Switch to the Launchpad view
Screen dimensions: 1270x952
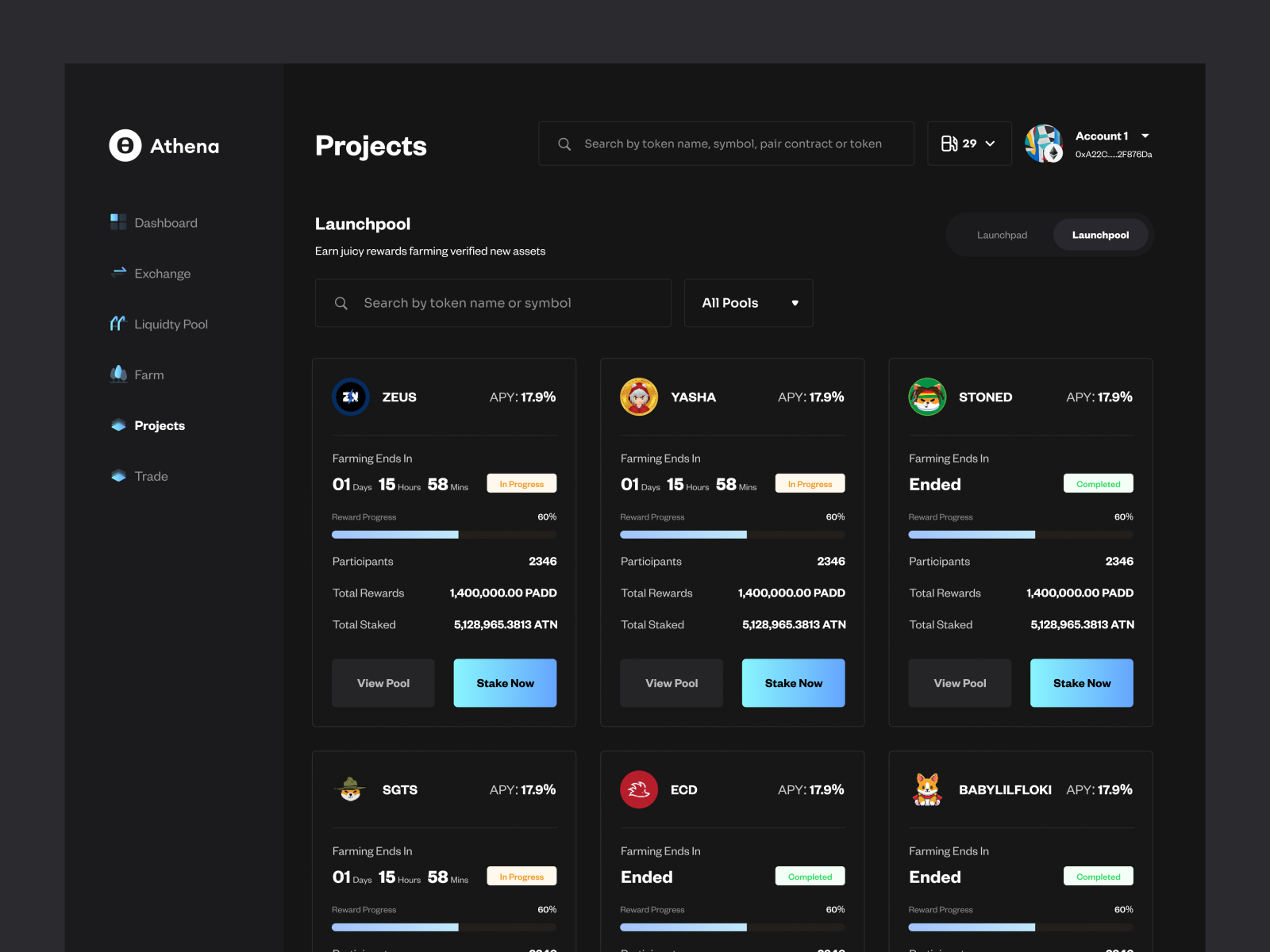[1003, 234]
